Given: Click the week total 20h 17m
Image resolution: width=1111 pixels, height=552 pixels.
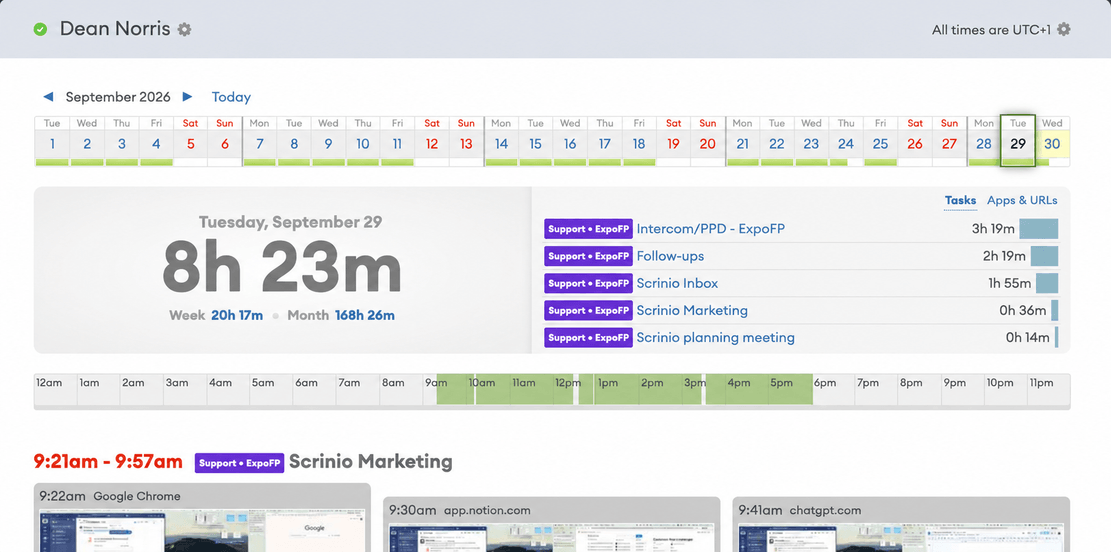Looking at the screenshot, I should pyautogui.click(x=237, y=315).
